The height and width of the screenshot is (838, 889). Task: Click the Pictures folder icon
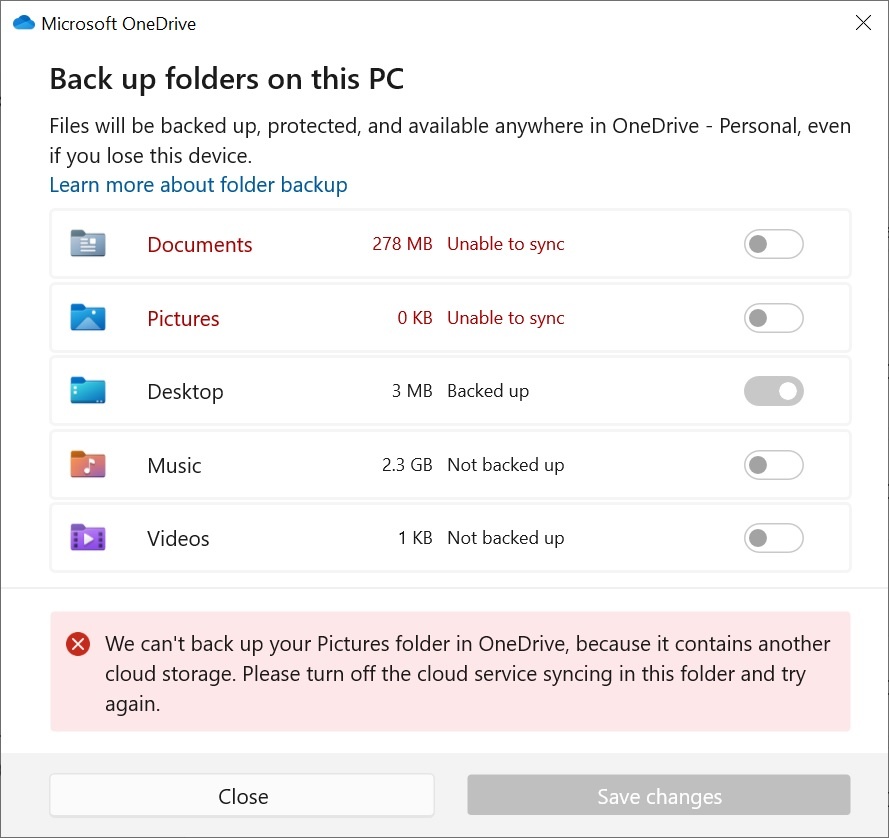click(88, 318)
